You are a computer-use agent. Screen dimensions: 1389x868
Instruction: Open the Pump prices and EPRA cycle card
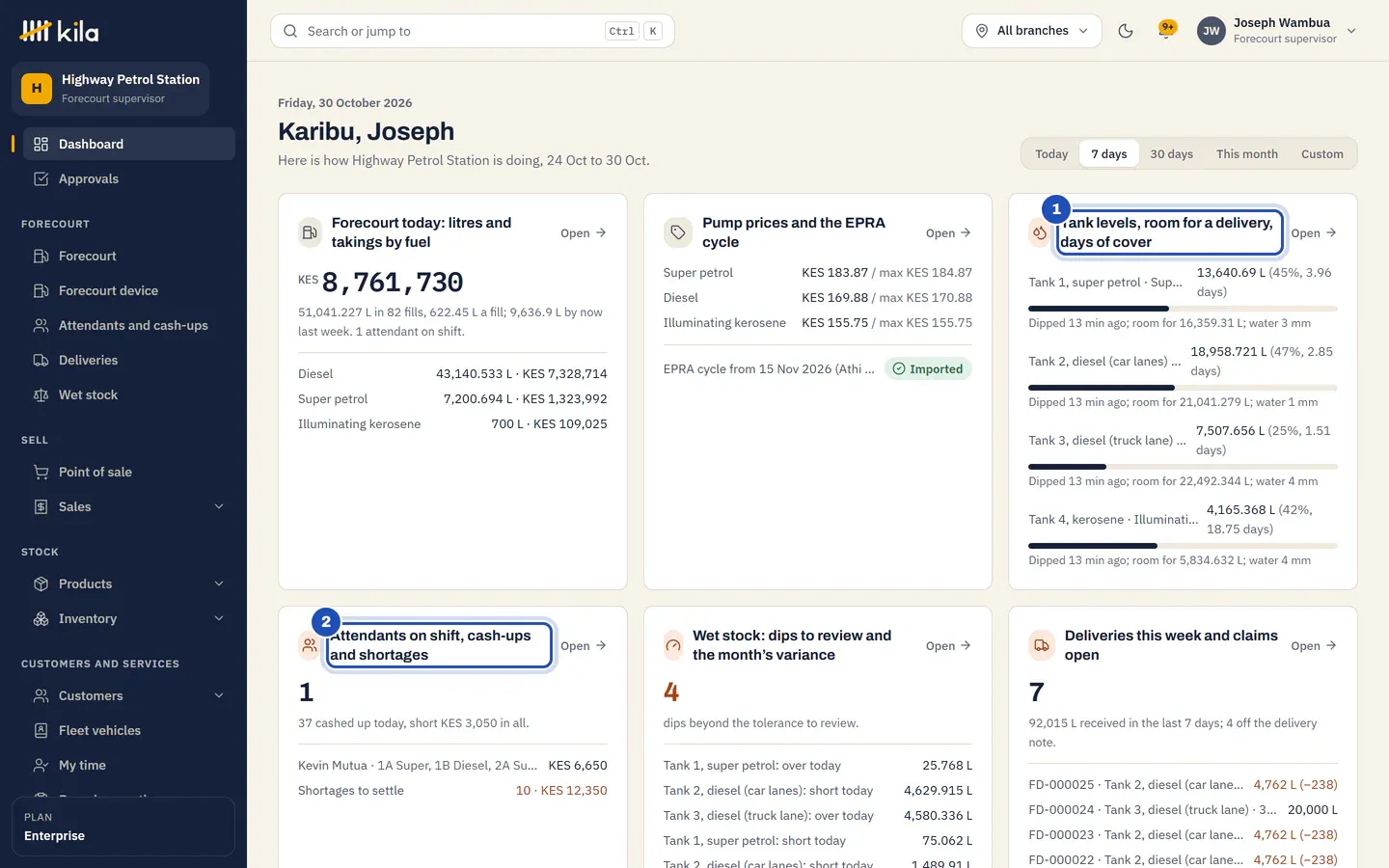[x=948, y=232]
